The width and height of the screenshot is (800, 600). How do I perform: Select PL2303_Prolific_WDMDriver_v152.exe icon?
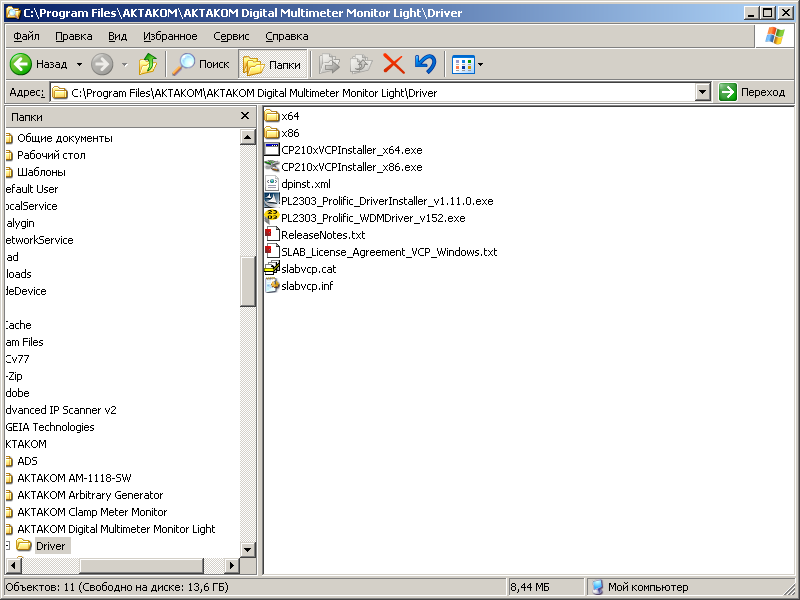[272, 217]
